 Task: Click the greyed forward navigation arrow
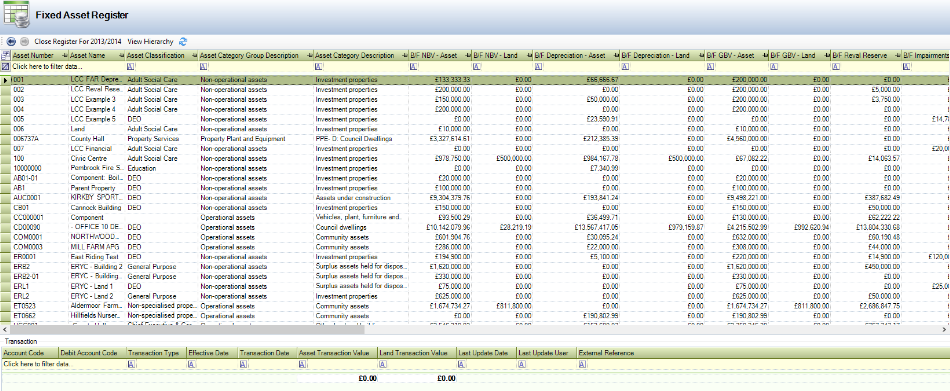pyautogui.click(x=24, y=42)
